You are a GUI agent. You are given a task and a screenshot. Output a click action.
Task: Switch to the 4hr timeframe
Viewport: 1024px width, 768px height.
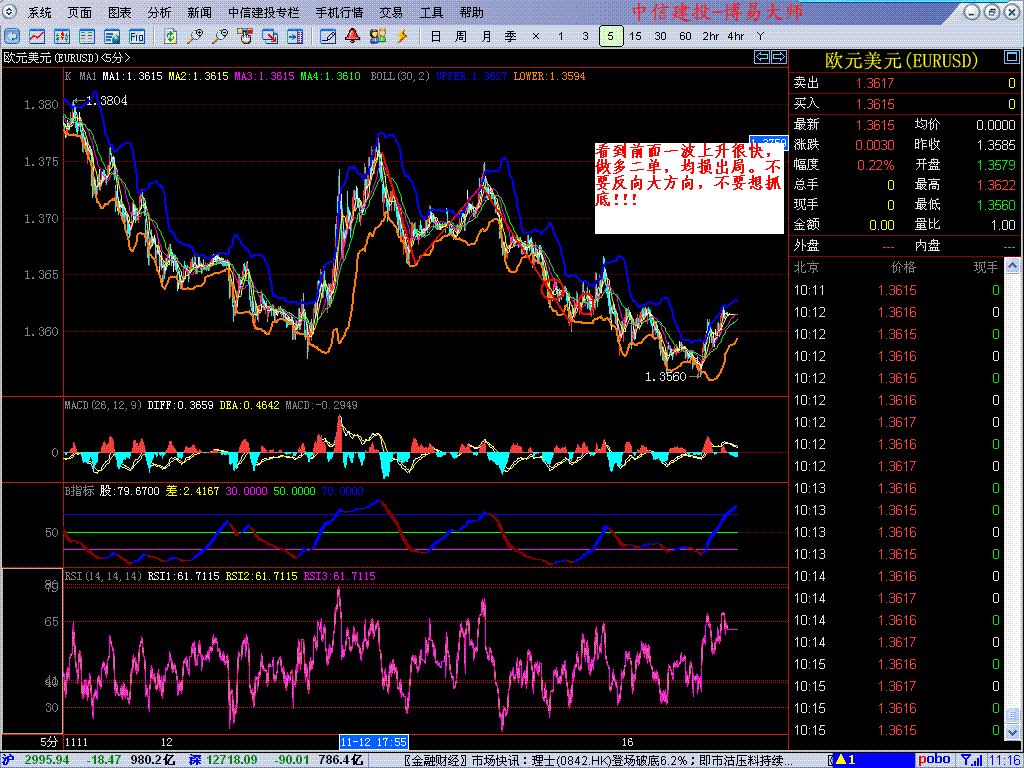735,36
